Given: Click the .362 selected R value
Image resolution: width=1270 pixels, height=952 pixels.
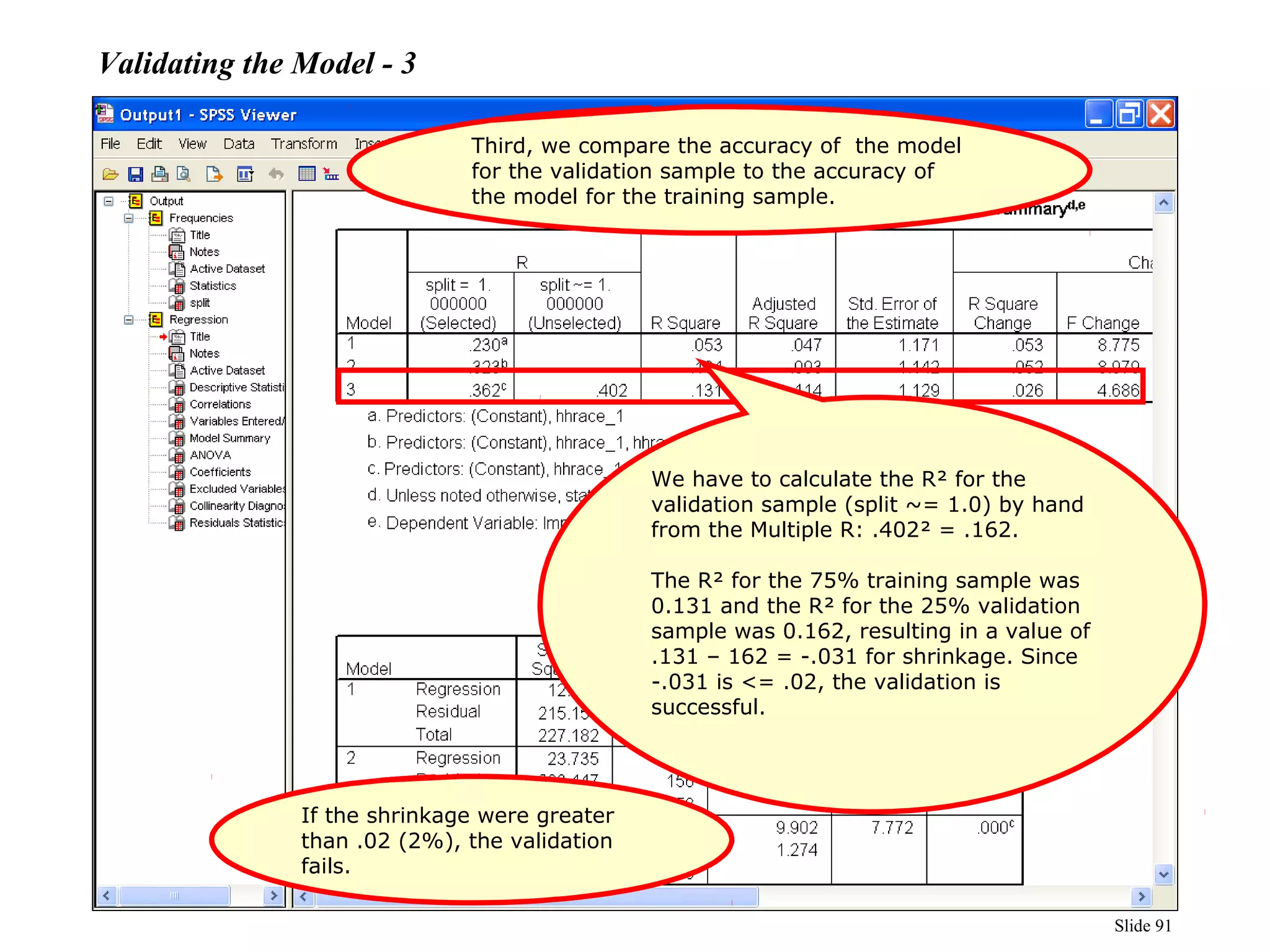Looking at the screenshot, I should pos(487,390).
